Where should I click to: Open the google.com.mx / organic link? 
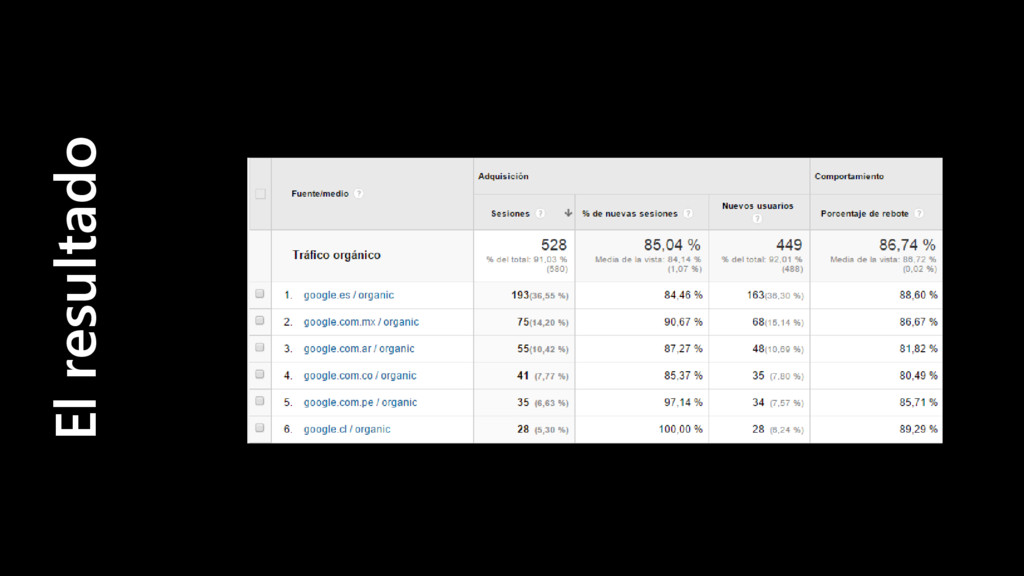tap(361, 322)
